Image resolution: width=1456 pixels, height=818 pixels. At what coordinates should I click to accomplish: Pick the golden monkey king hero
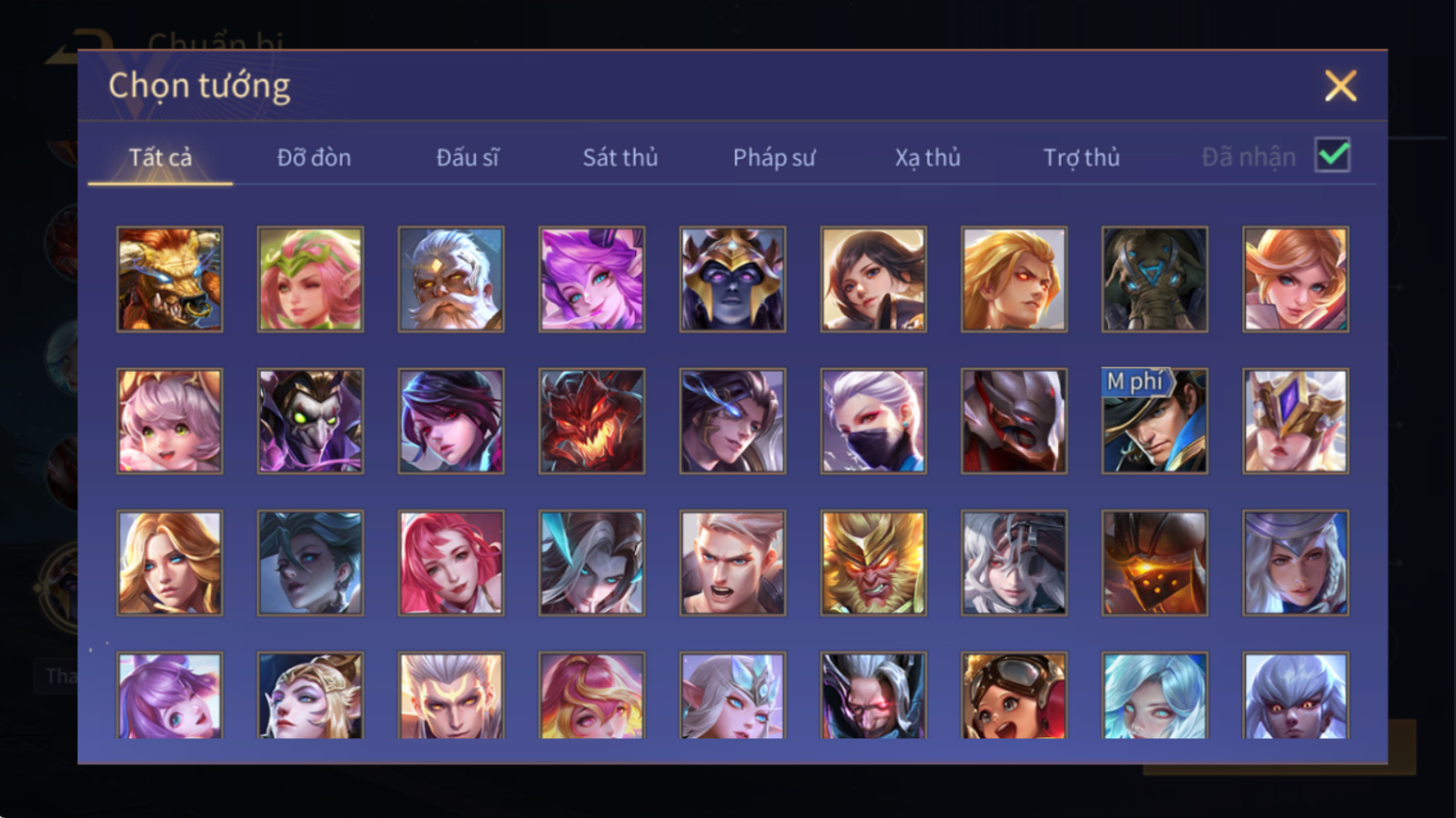[x=873, y=563]
